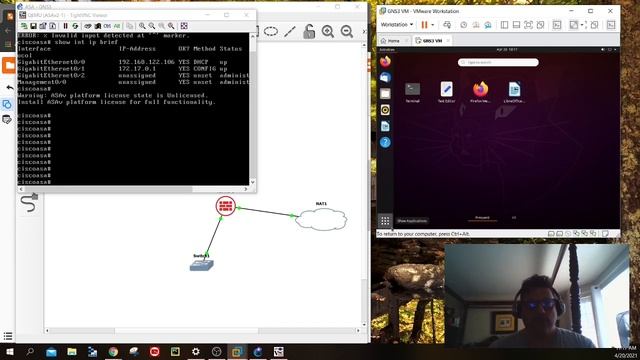Open Chrome from Windows taskbar

tap(113, 351)
